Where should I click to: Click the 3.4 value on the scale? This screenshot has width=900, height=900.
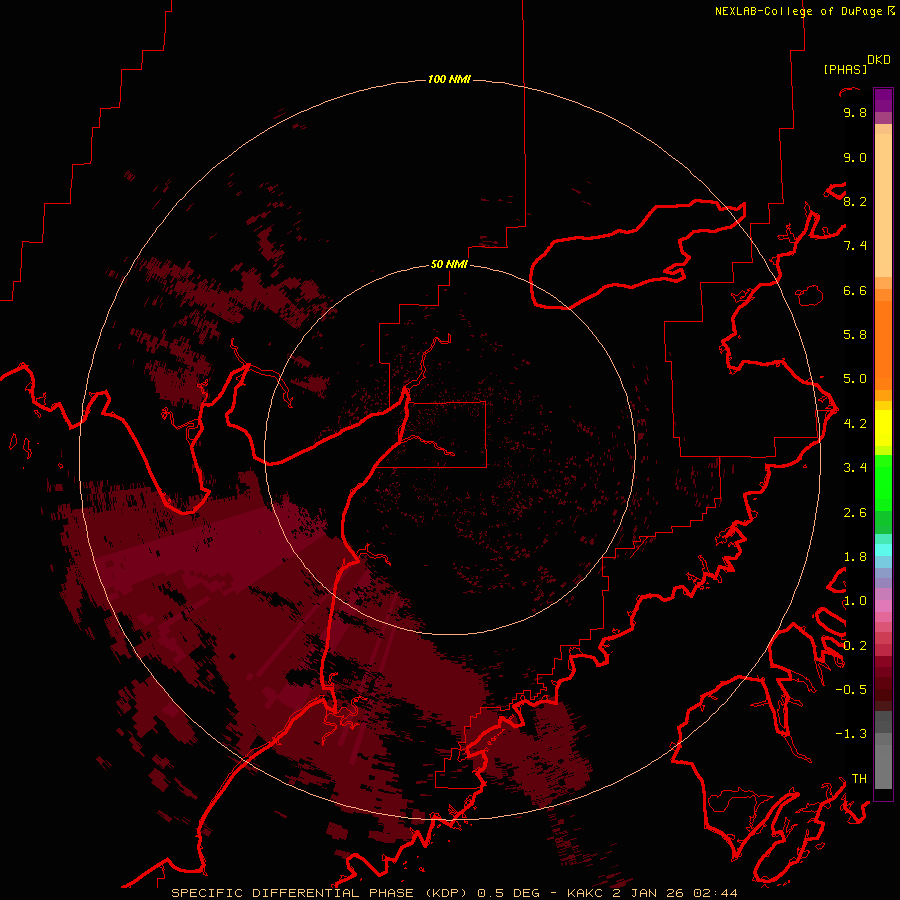pos(855,468)
